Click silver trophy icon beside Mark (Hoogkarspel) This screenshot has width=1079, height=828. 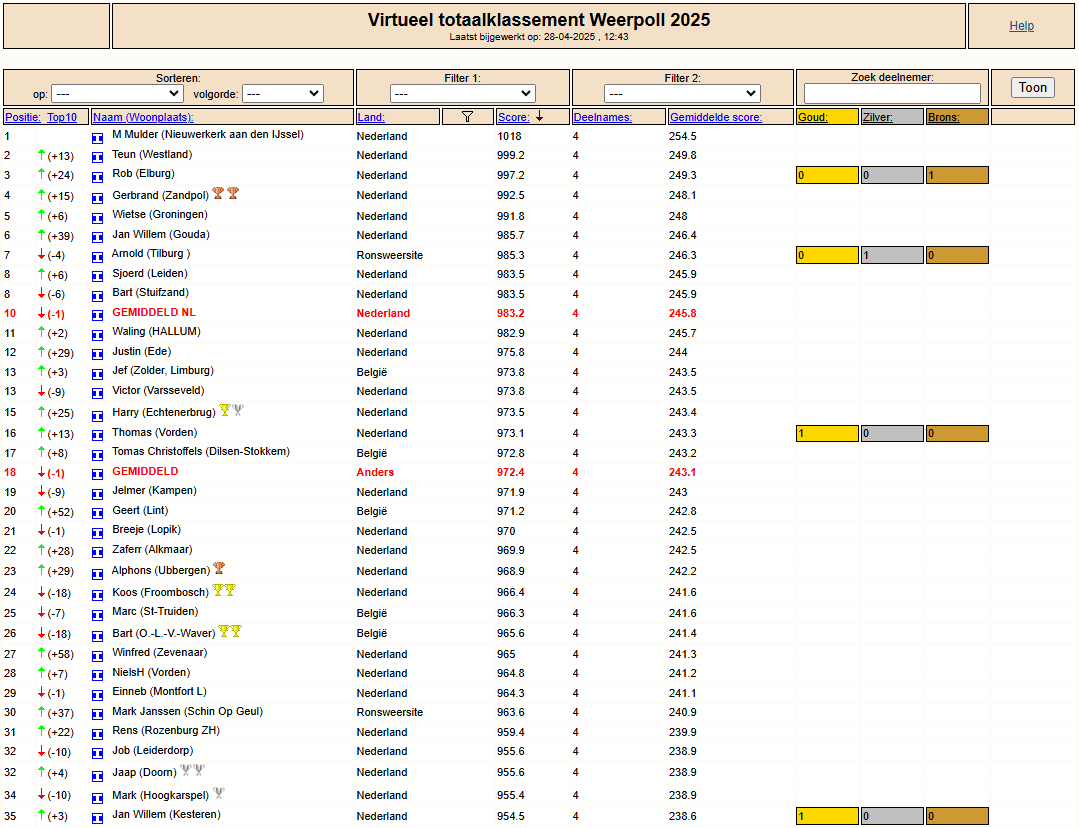[x=219, y=794]
